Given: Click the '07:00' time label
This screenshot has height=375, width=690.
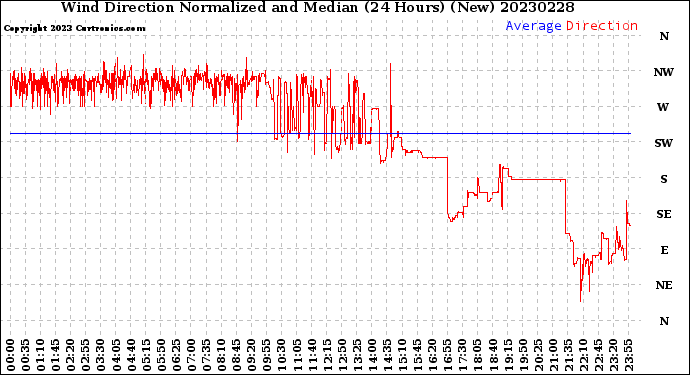Looking at the screenshot, I should (191, 355).
